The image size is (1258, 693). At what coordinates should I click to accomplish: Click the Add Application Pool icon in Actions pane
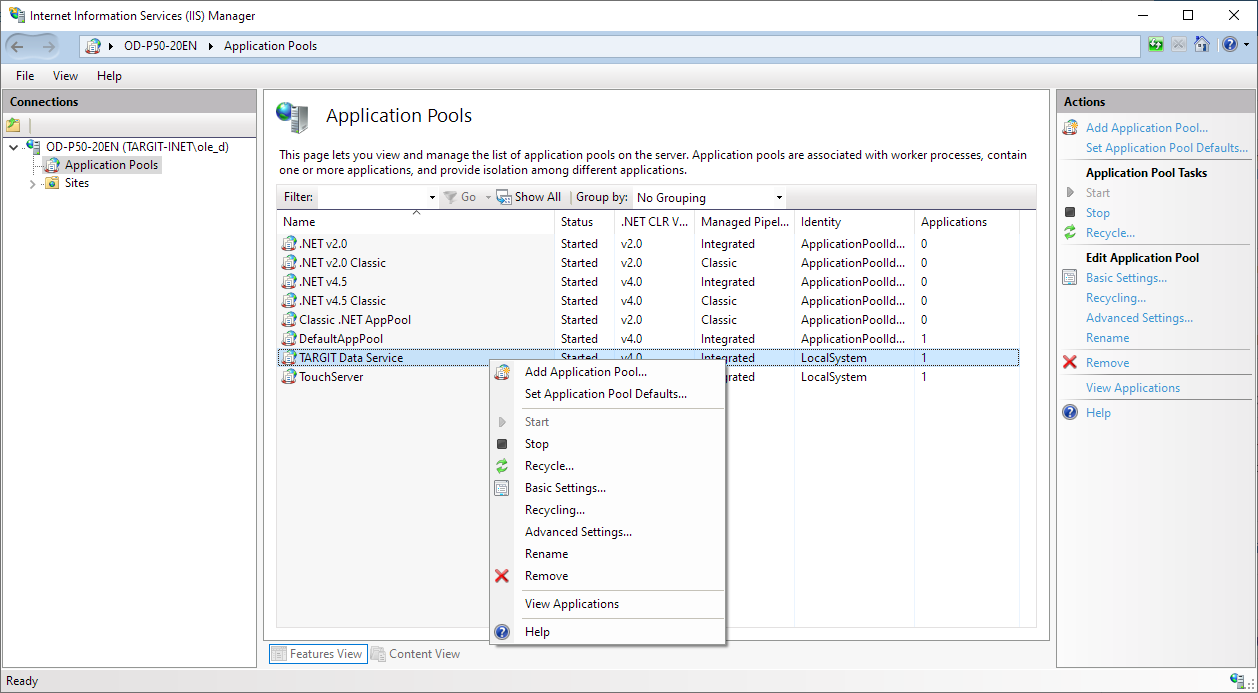tap(1070, 128)
